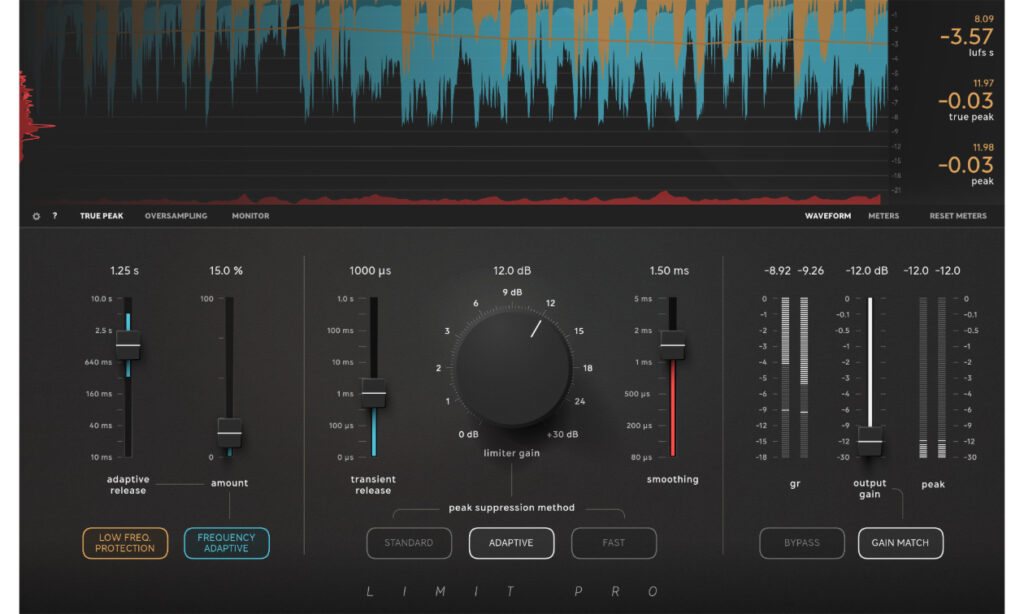
Task: Open the Monitor menu
Action: [x=250, y=216]
